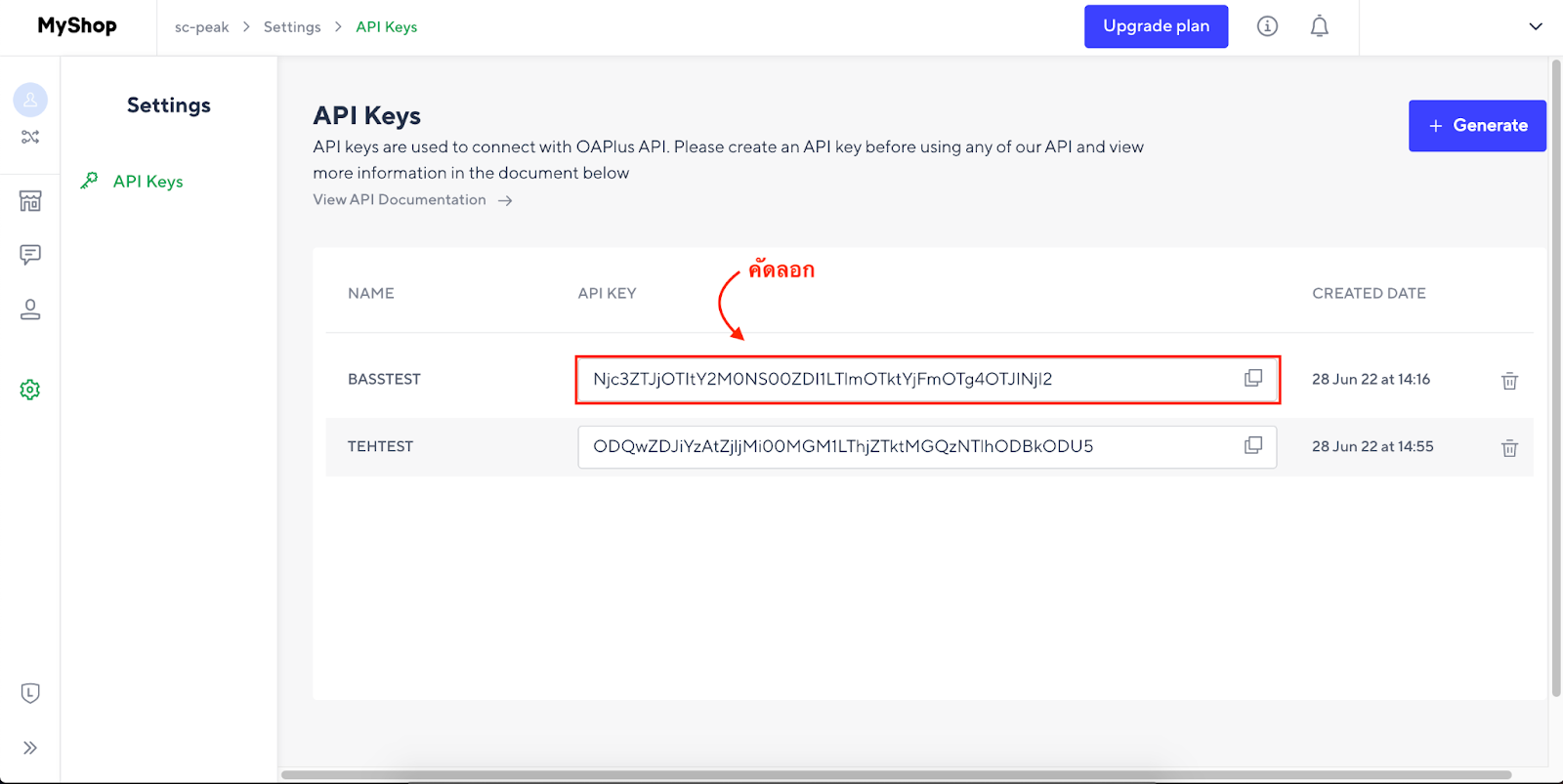1563x784 pixels.
Task: Delete the BASSTEST key via trash icon
Action: pyautogui.click(x=1509, y=381)
